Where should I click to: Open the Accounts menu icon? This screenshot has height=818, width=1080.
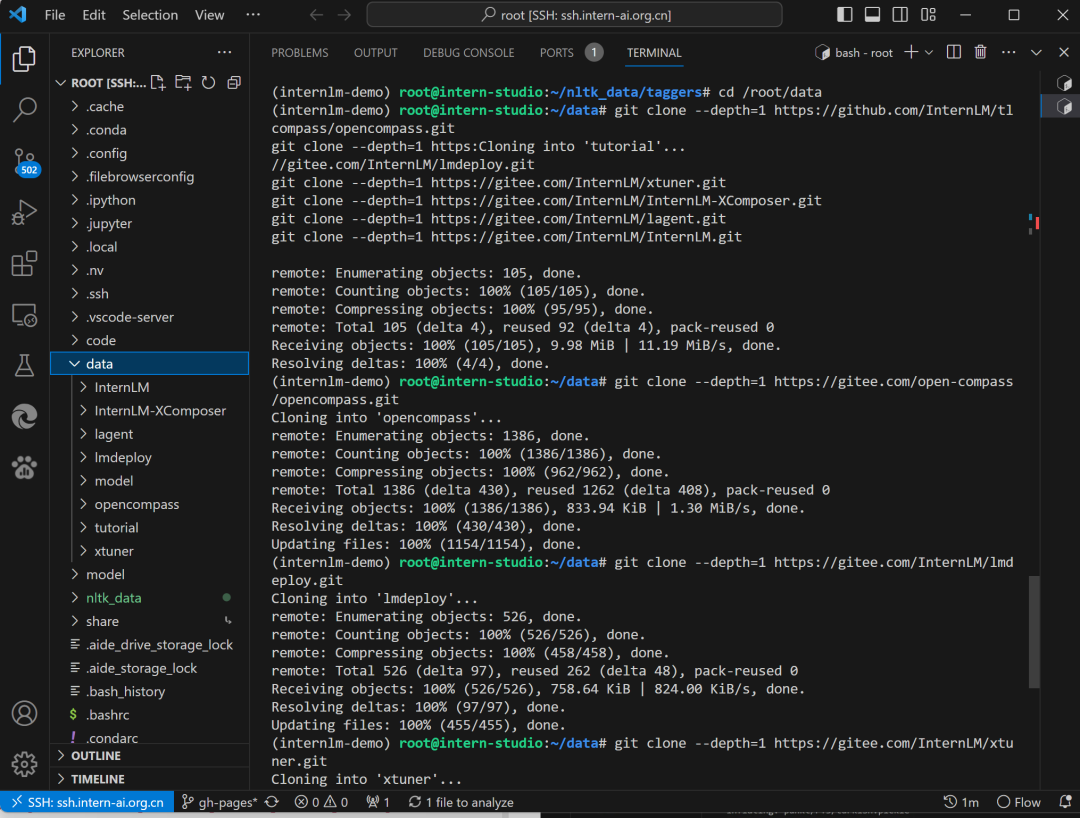(24, 713)
